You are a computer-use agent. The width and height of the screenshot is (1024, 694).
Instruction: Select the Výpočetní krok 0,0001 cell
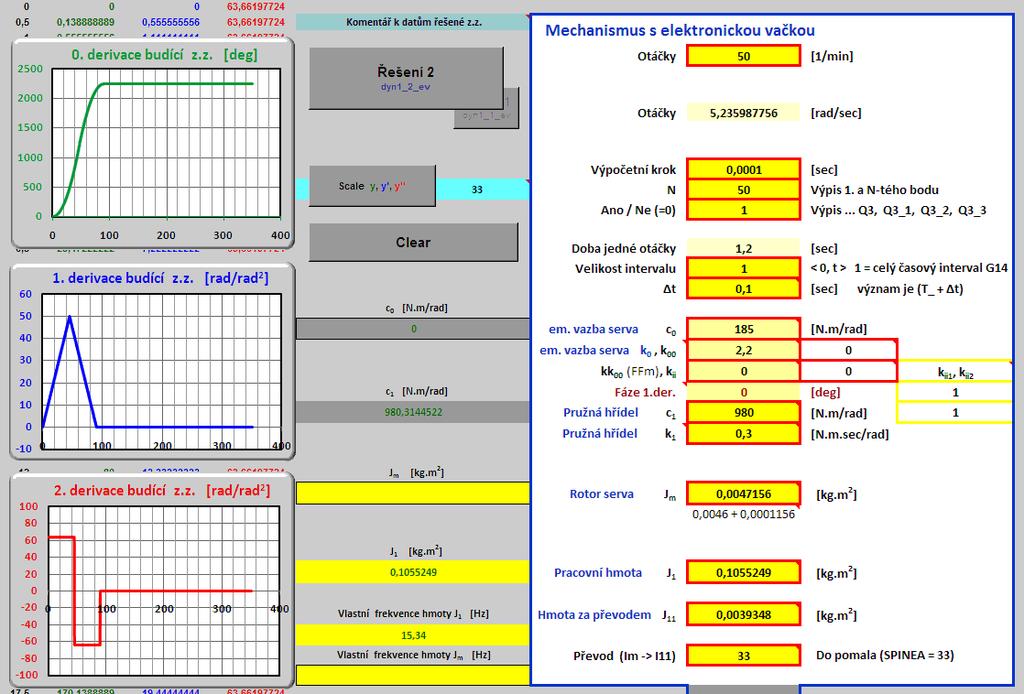click(743, 170)
